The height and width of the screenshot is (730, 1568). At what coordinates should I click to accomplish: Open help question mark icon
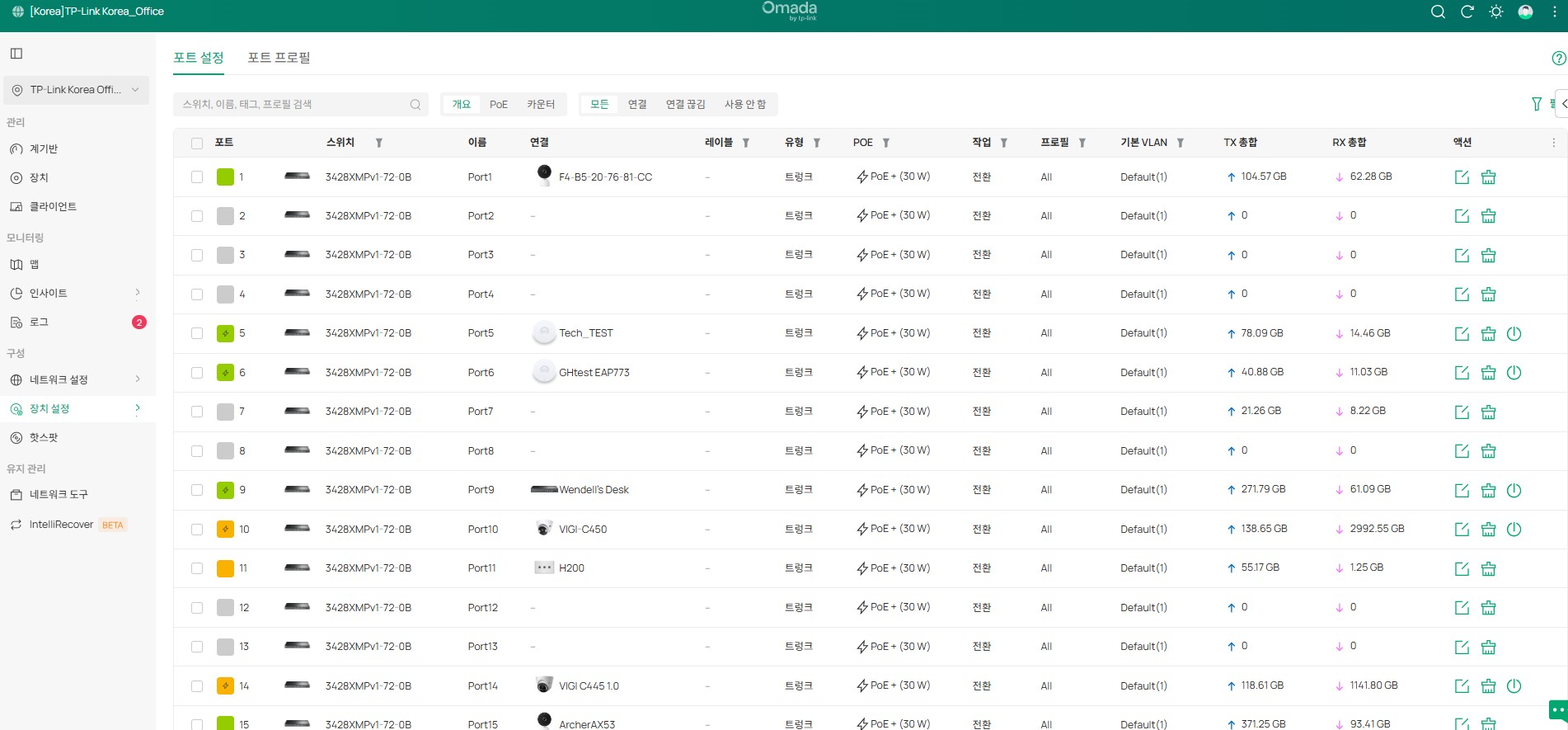(x=1558, y=58)
